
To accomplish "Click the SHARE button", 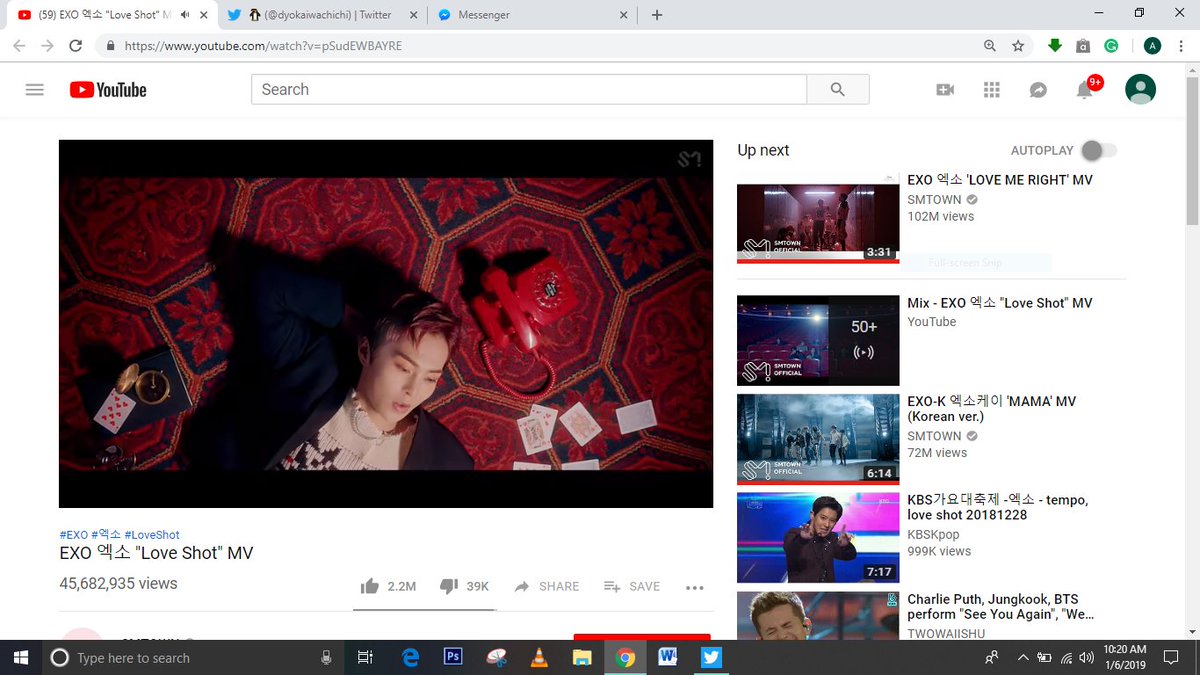I will (547, 586).
